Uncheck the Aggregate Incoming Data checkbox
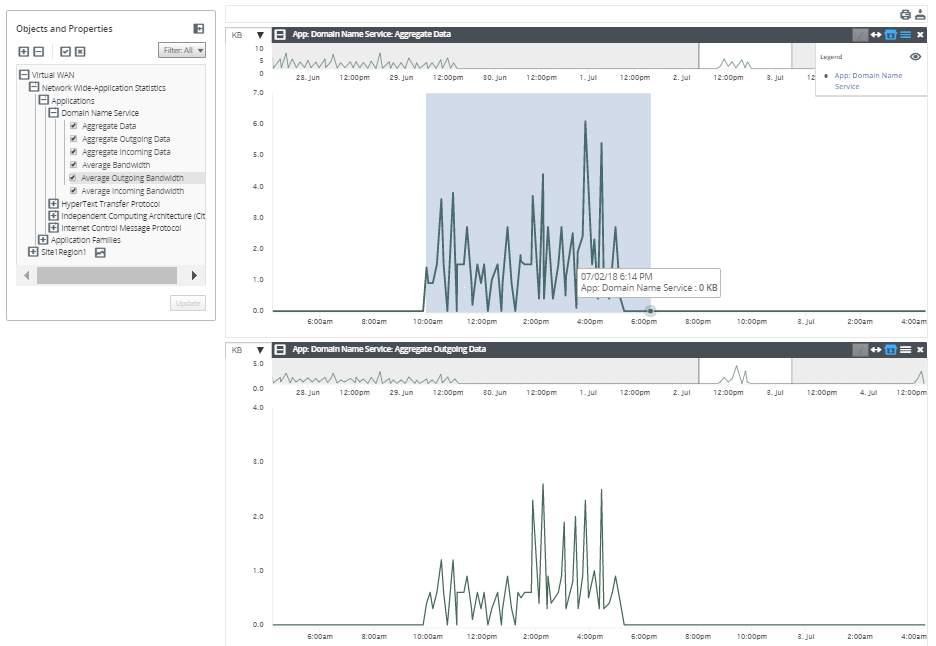The image size is (936, 646). (73, 152)
